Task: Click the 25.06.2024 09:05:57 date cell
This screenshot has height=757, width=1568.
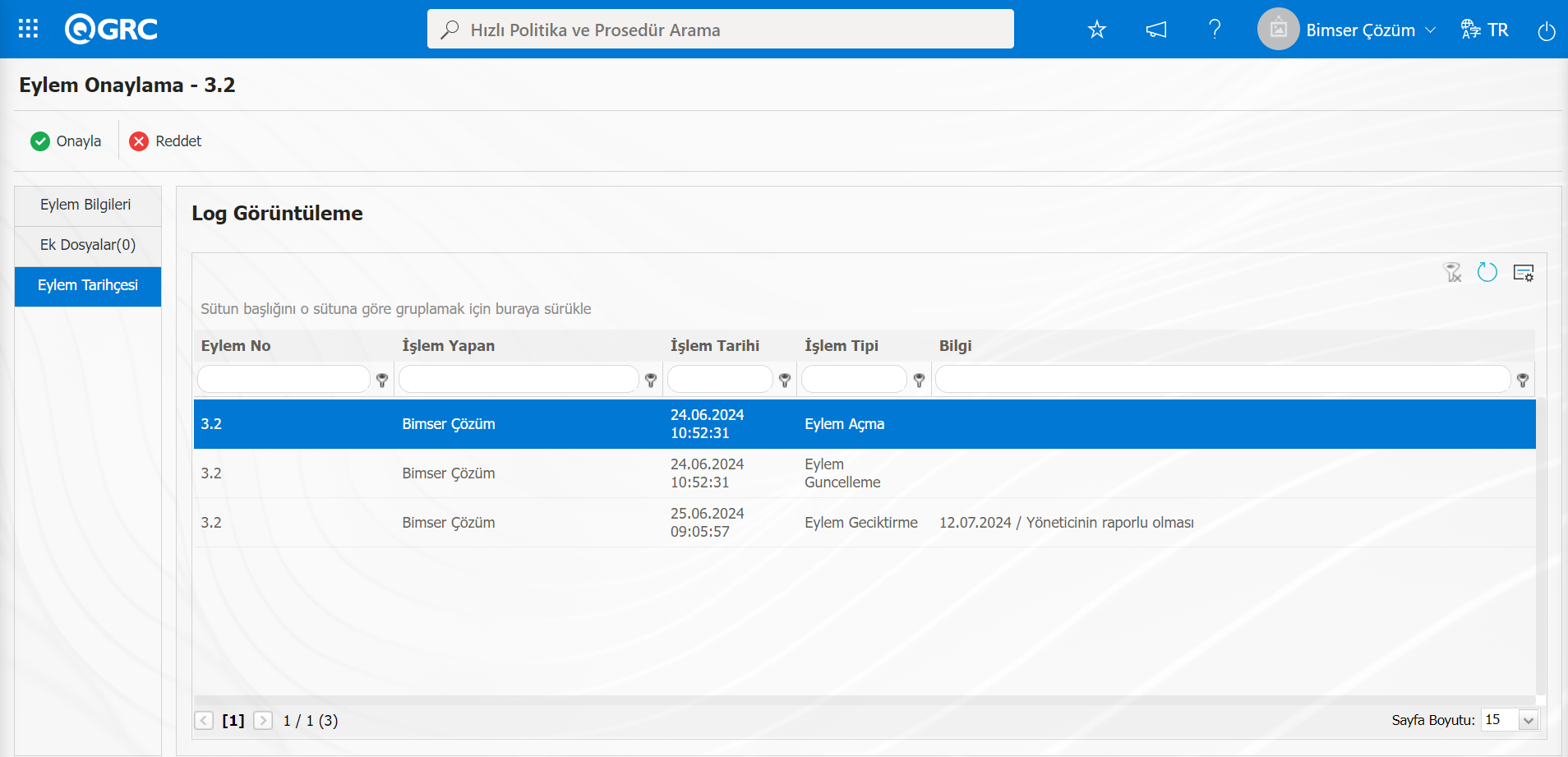Action: pos(708,523)
